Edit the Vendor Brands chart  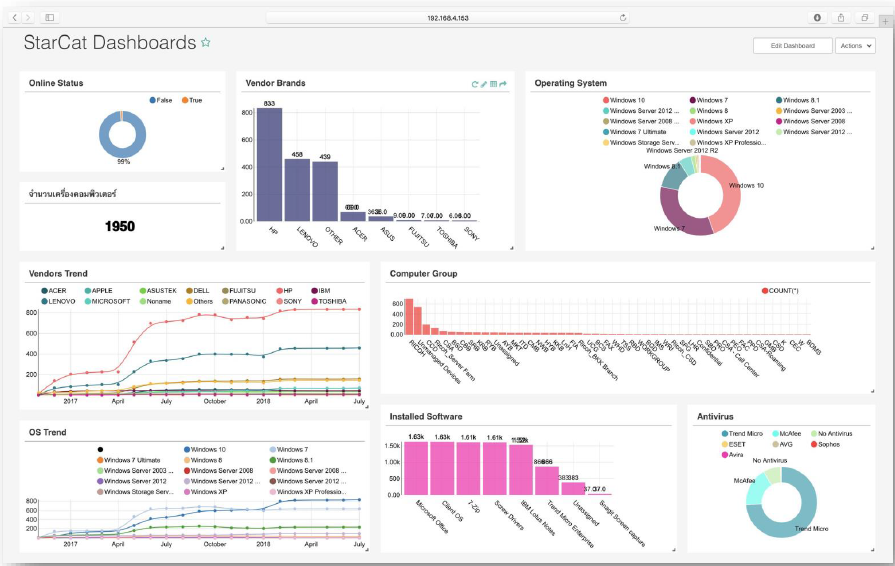pyautogui.click(x=483, y=84)
